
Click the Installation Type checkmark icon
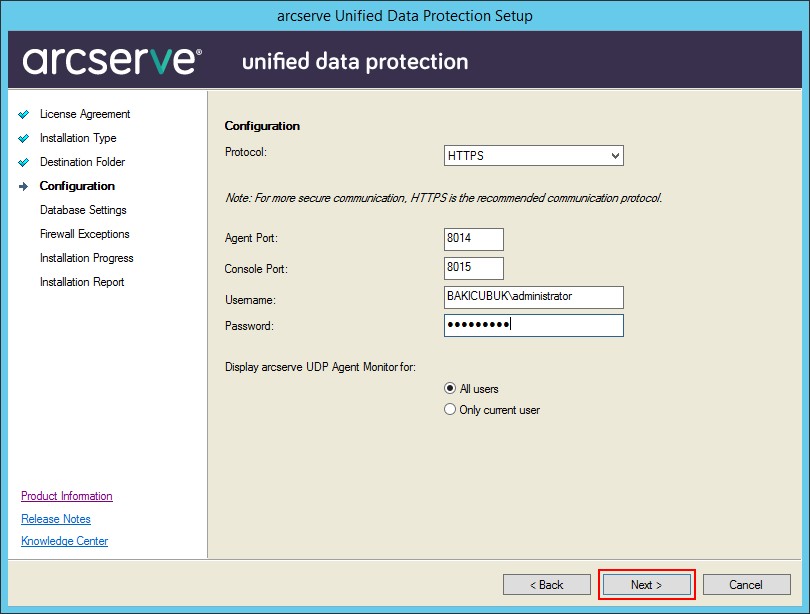(x=24, y=138)
